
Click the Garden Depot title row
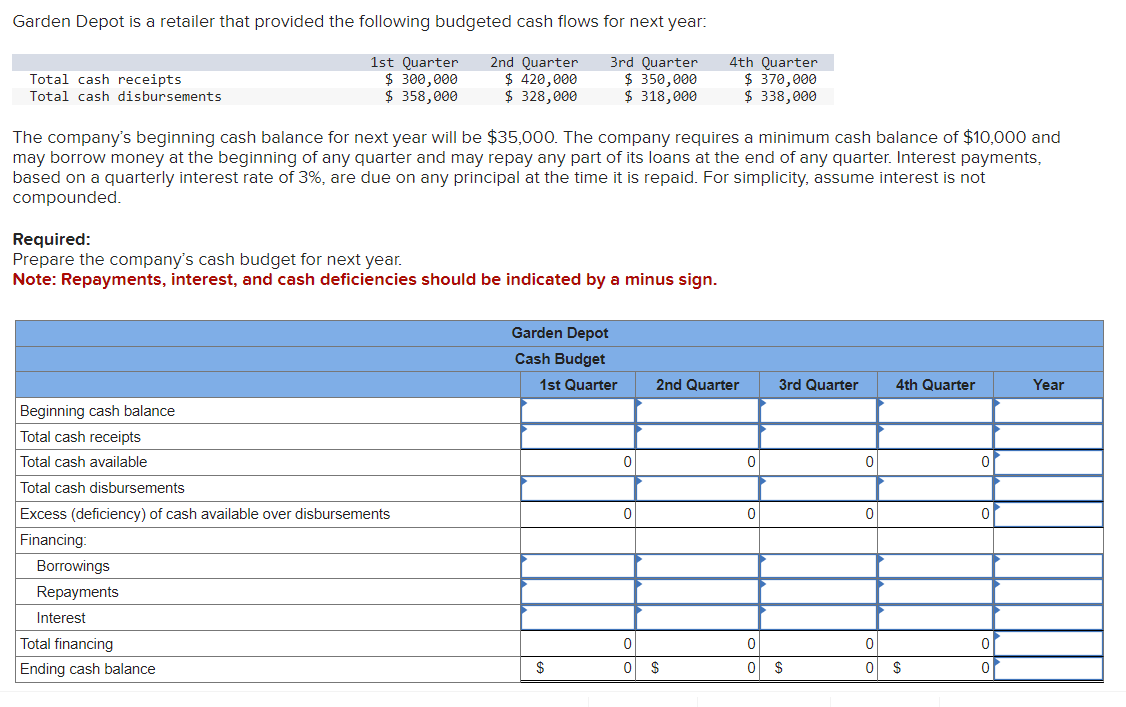coord(560,332)
